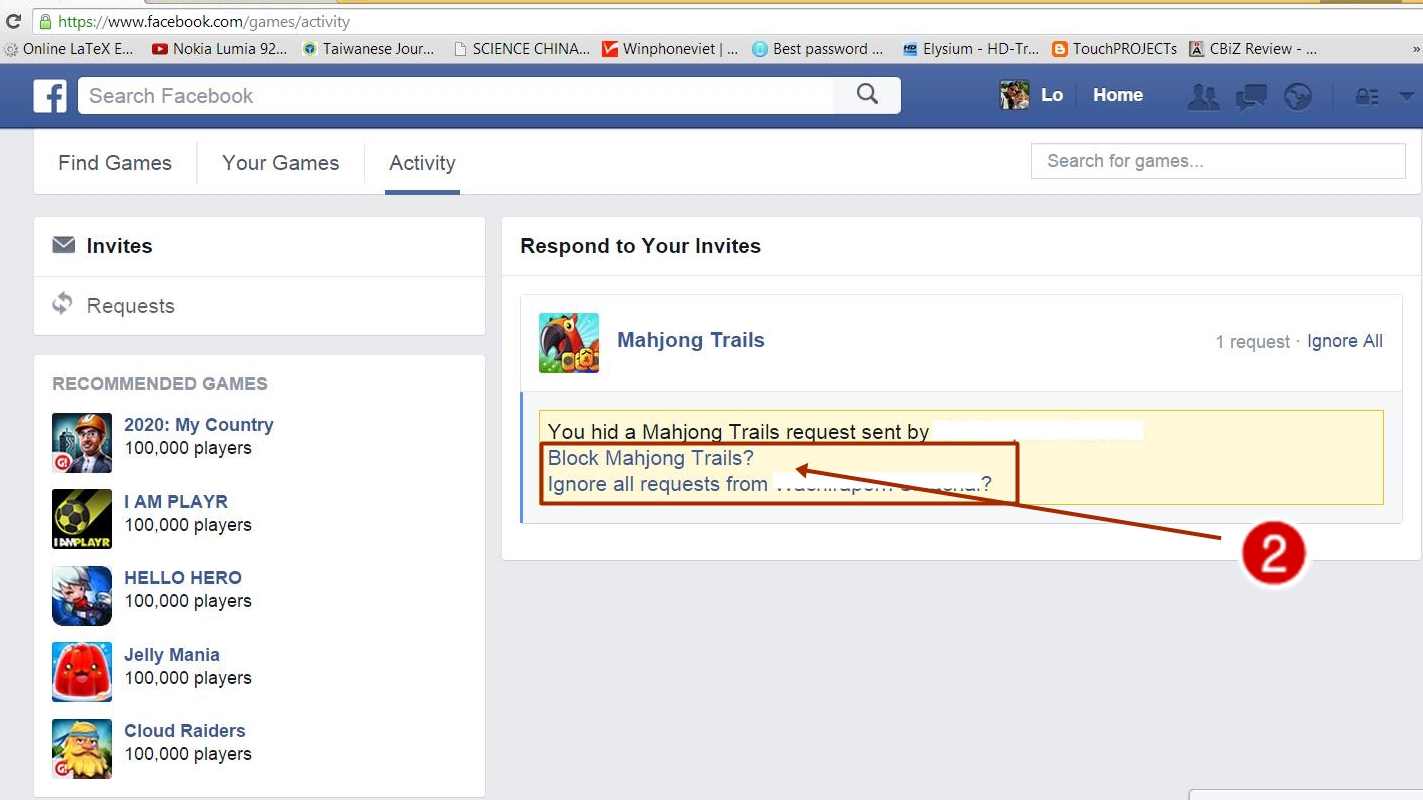Screen dimensions: 1423x800
Task: Open the 2020: My Country game icon
Action: click(82, 443)
